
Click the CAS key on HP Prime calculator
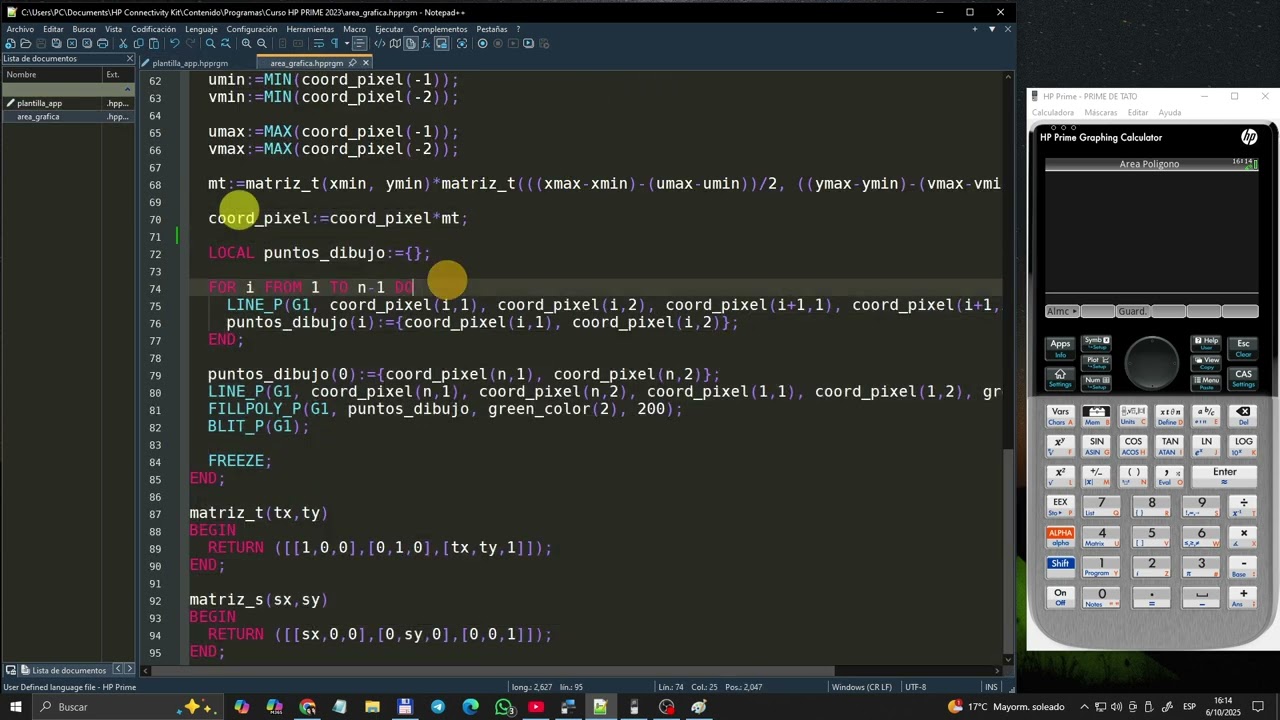tap(1243, 377)
